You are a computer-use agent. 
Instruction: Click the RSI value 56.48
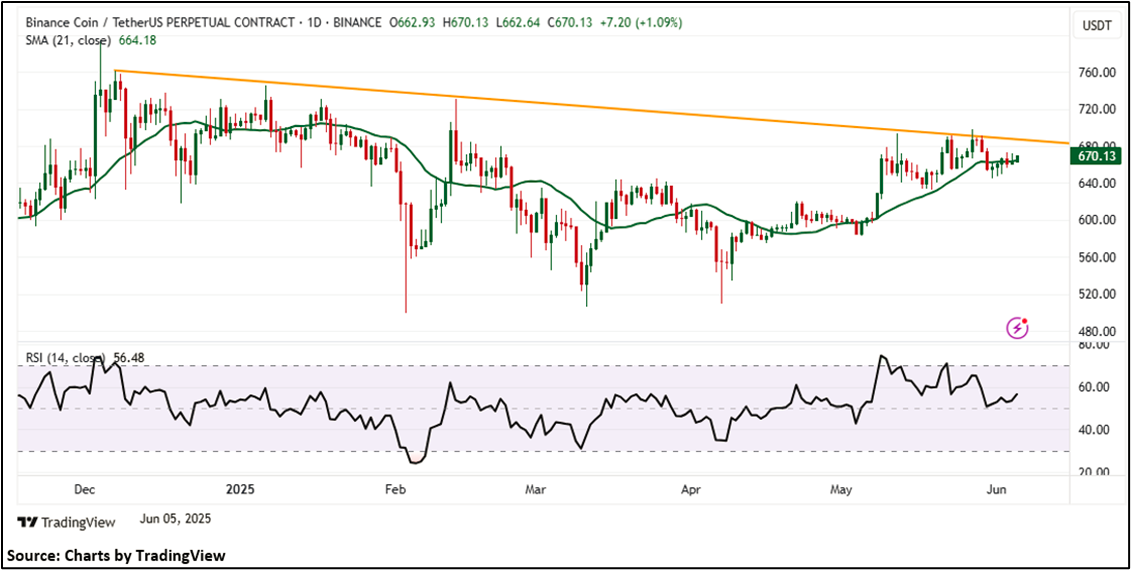coord(128,358)
